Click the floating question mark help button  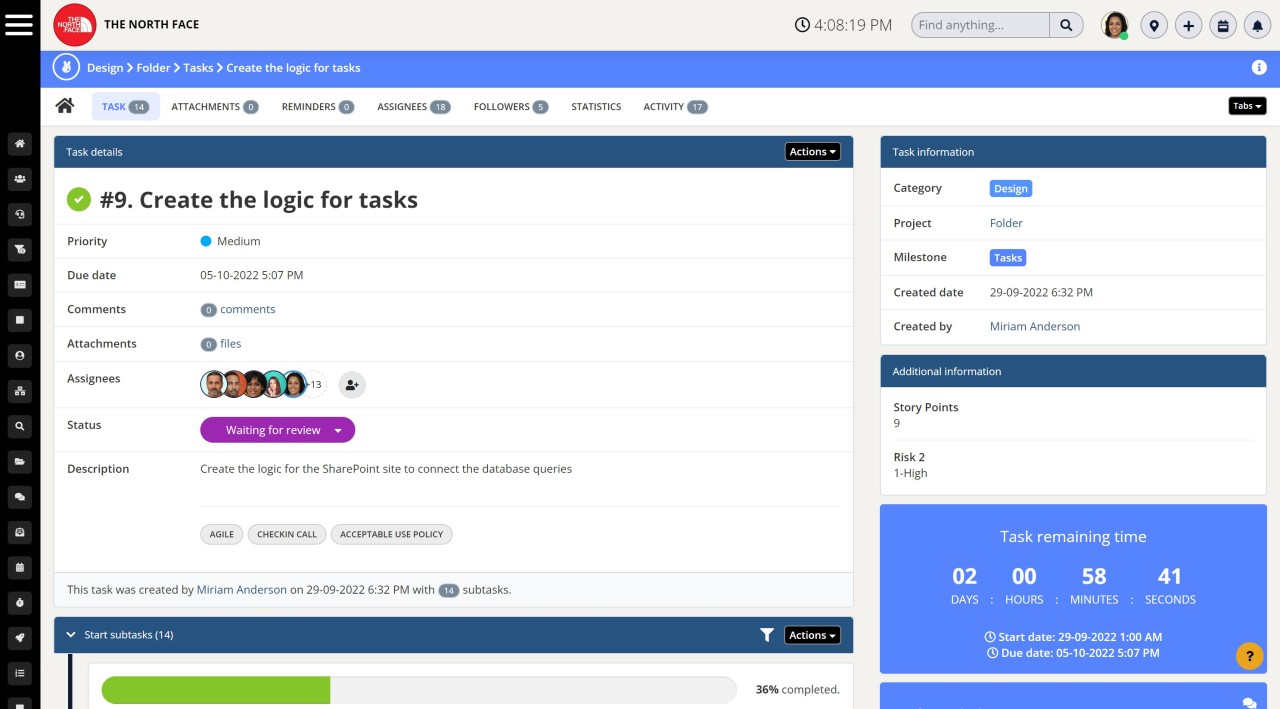coord(1249,656)
